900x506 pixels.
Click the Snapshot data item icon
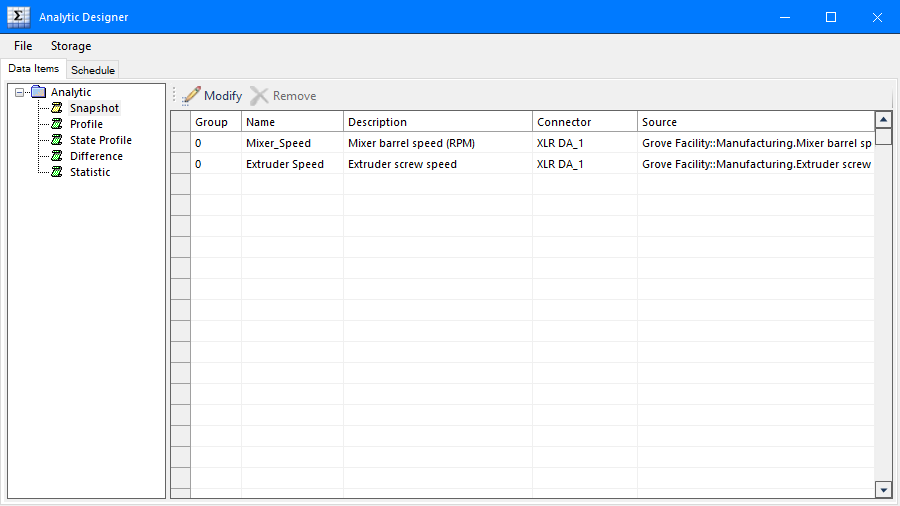[x=57, y=108]
